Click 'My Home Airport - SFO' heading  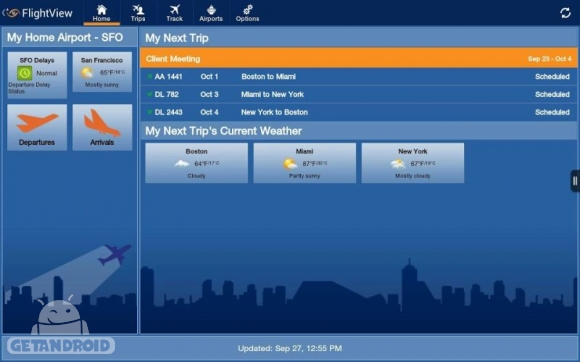[x=65, y=37]
